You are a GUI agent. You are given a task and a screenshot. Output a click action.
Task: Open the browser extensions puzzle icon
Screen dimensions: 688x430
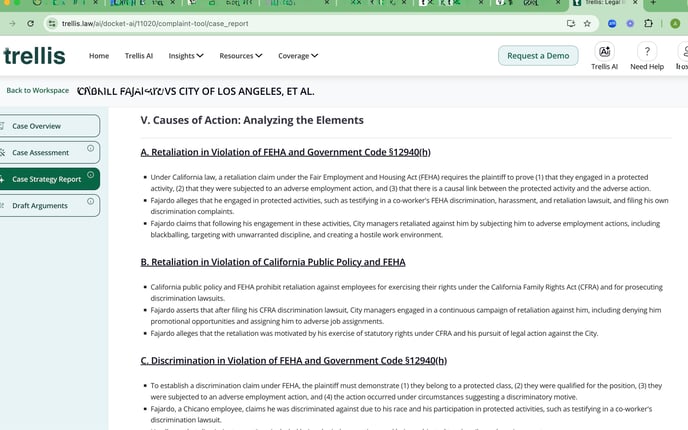(649, 24)
